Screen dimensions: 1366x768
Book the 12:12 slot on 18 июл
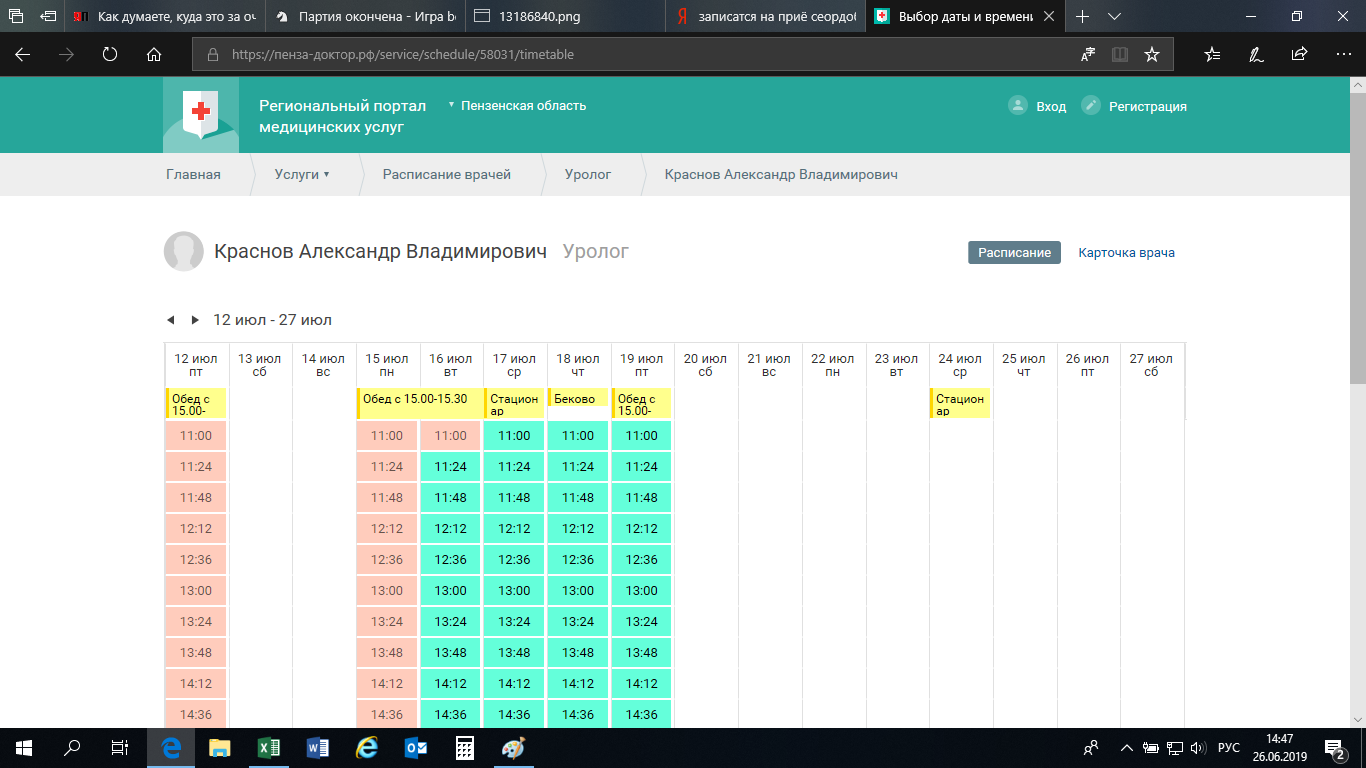(578, 529)
